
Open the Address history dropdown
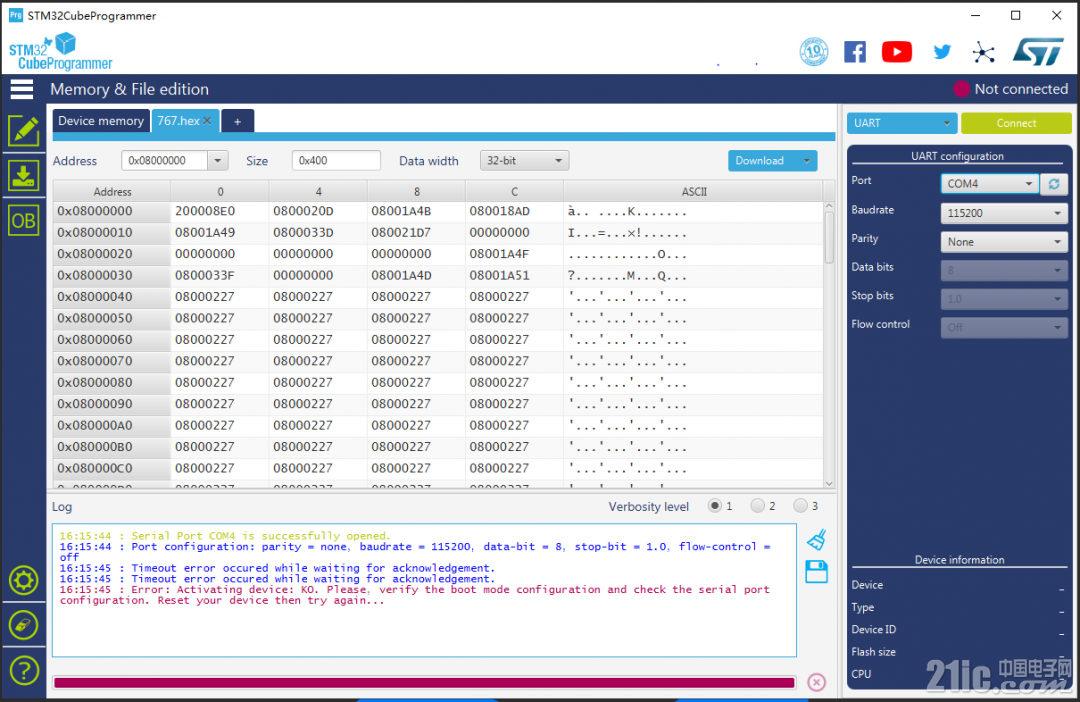(x=218, y=161)
